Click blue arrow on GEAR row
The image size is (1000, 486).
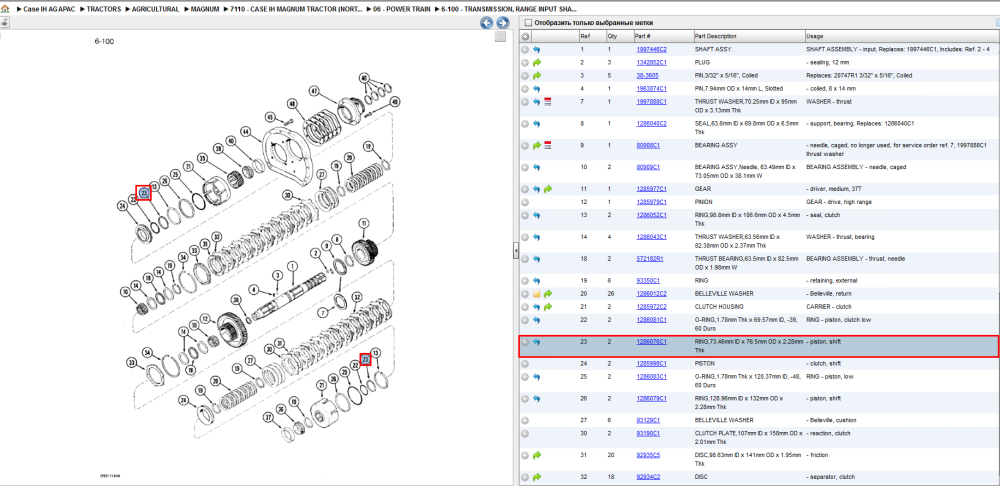[x=536, y=189]
